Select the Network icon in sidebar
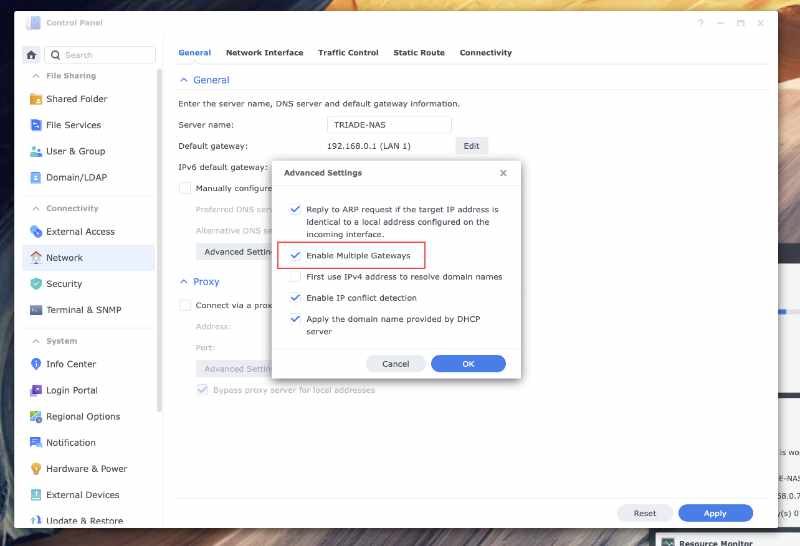 [x=36, y=258]
